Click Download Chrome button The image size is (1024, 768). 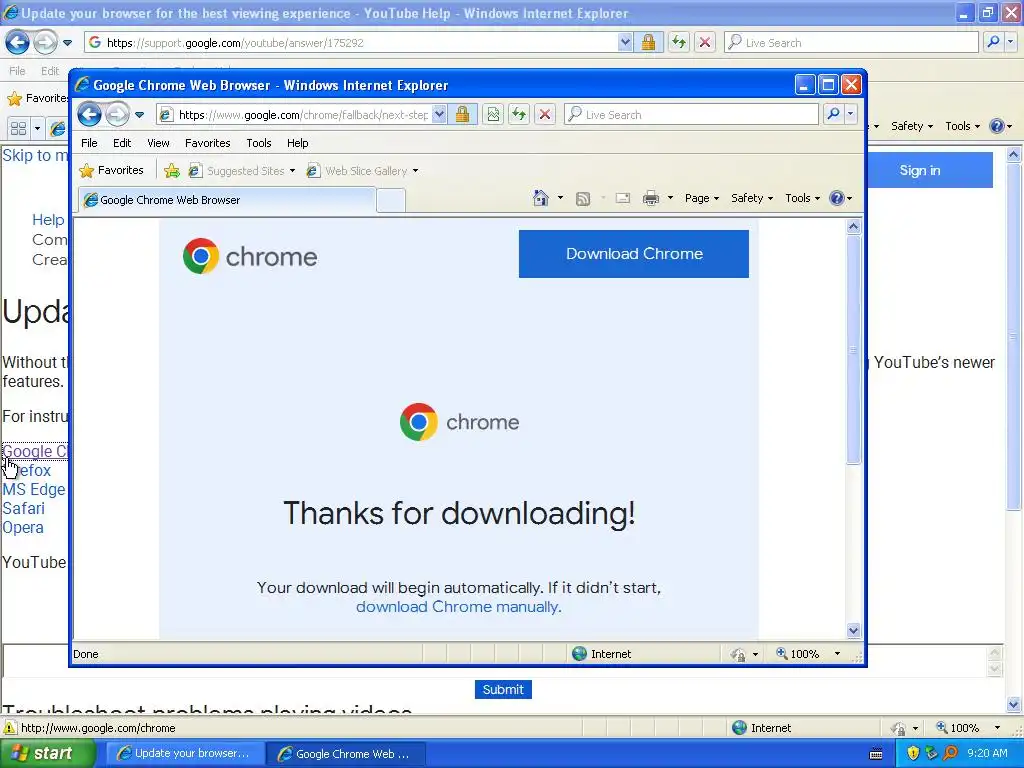(633, 254)
